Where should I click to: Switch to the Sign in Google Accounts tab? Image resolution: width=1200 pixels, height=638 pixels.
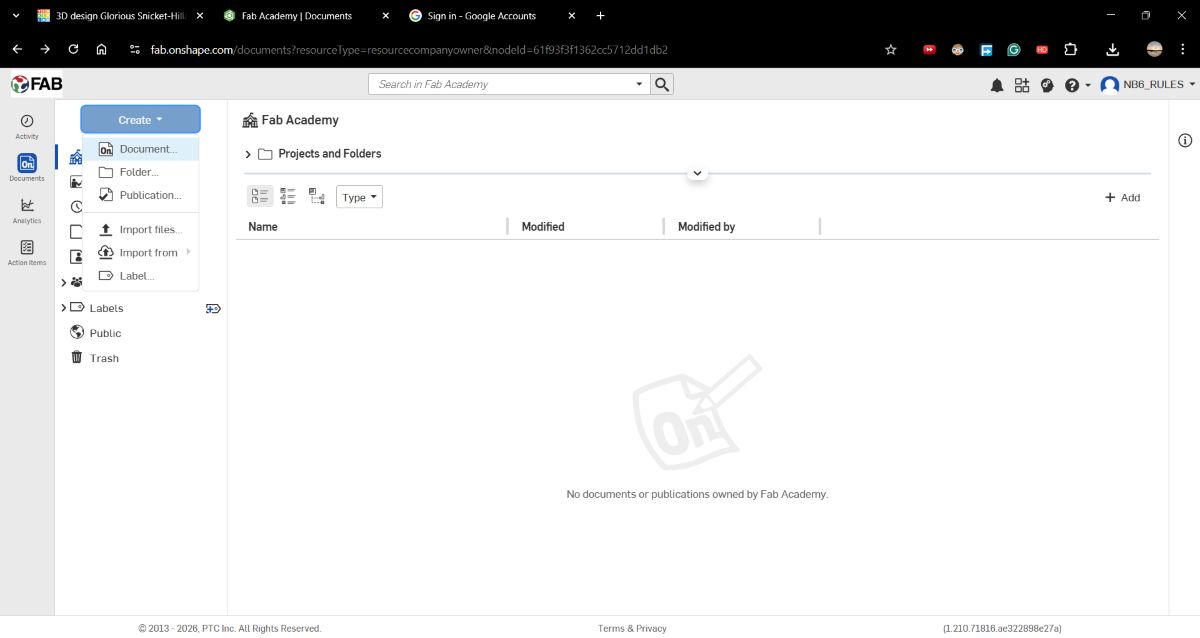(480, 15)
